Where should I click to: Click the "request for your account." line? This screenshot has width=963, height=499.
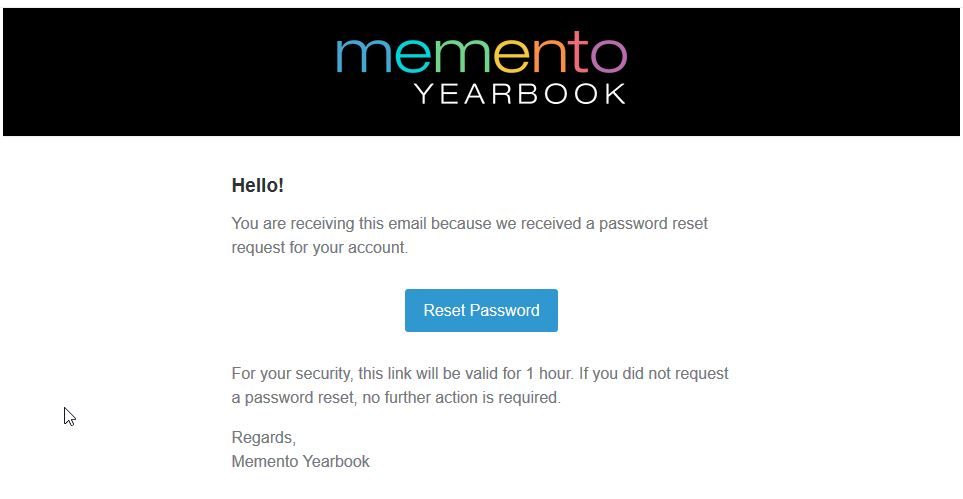click(319, 248)
